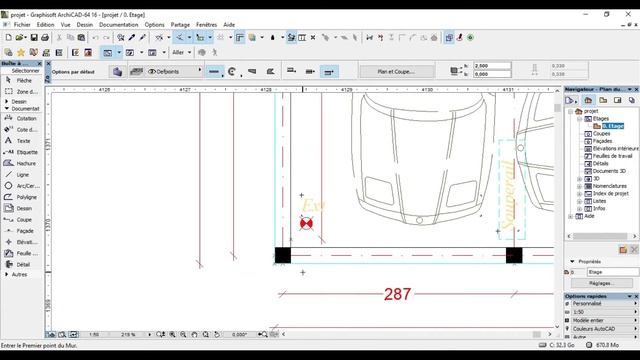Image resolution: width=640 pixels, height=360 pixels.
Task: Collapse the Documentat section in toolbox
Action: 7,109
